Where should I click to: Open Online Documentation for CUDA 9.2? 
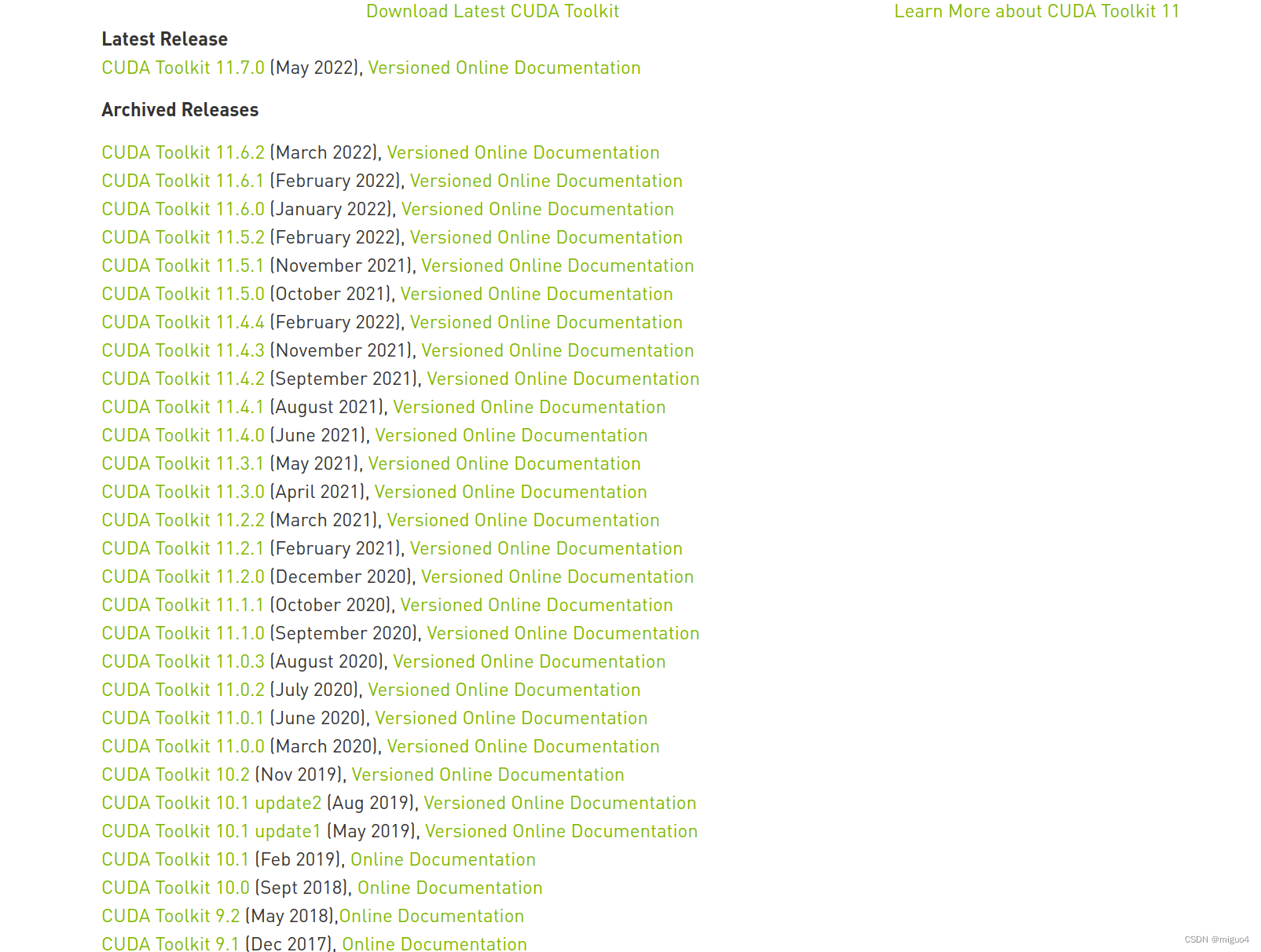point(431,916)
